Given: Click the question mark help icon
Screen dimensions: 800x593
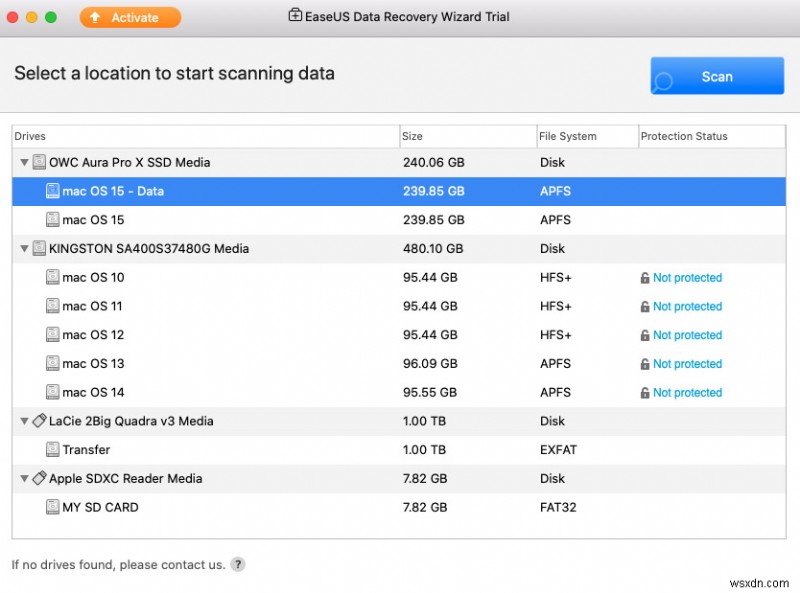Looking at the screenshot, I should click(x=238, y=564).
